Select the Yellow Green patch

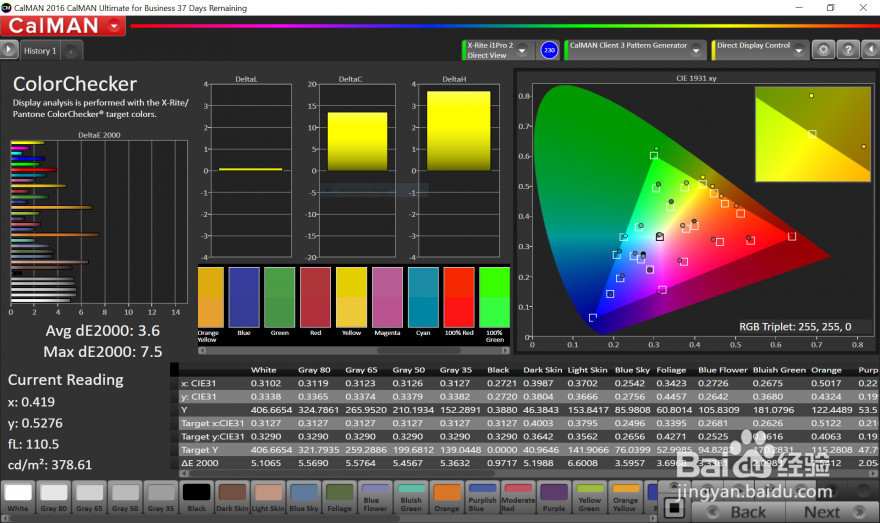[x=589, y=497]
